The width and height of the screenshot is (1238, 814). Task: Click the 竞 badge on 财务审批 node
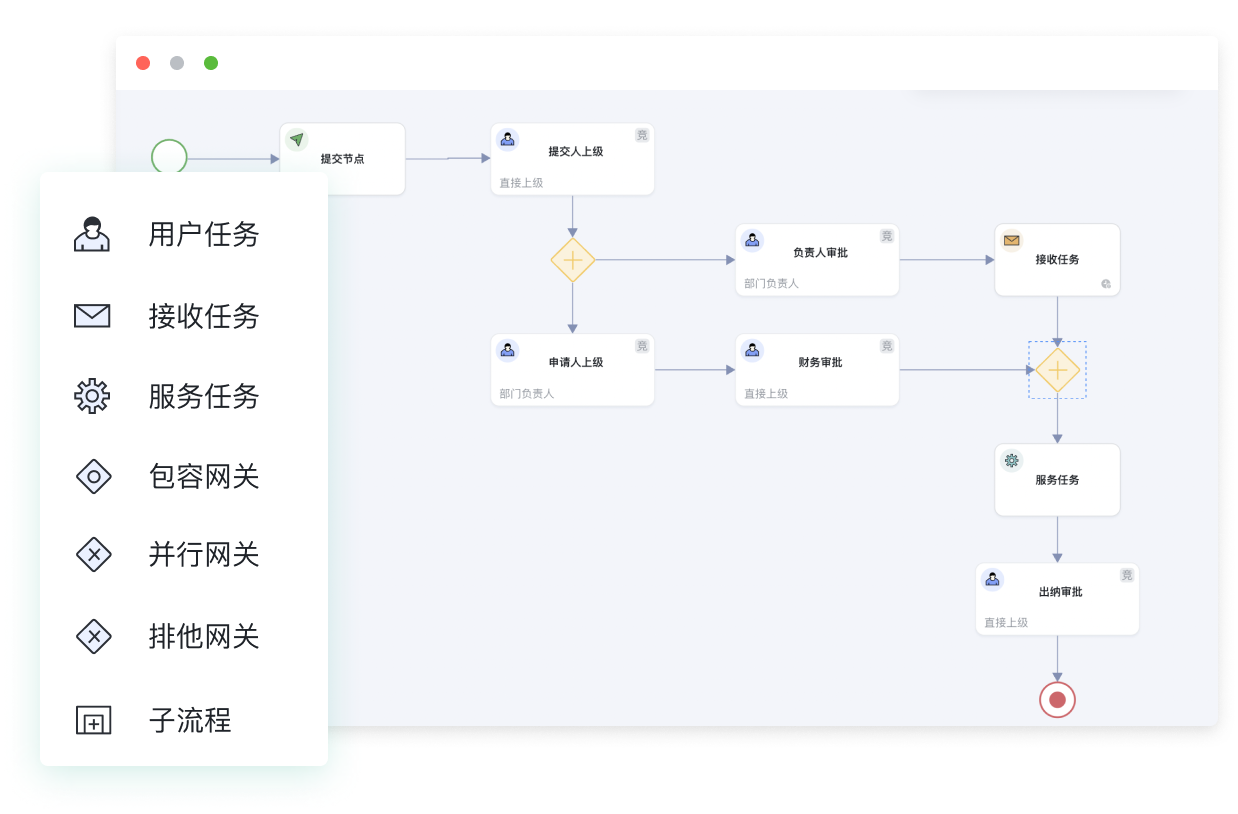coord(887,346)
